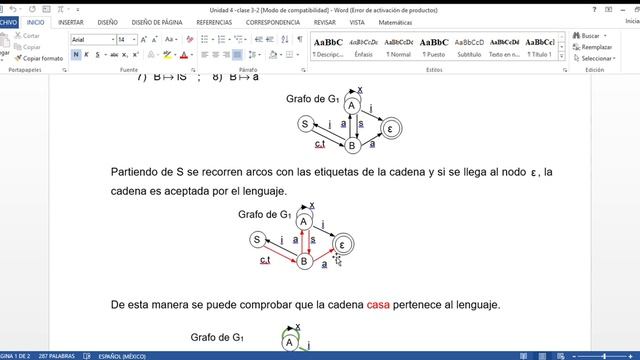This screenshot has width=640, height=360.
Task: Click the shading paint bucket icon
Action: point(273,55)
